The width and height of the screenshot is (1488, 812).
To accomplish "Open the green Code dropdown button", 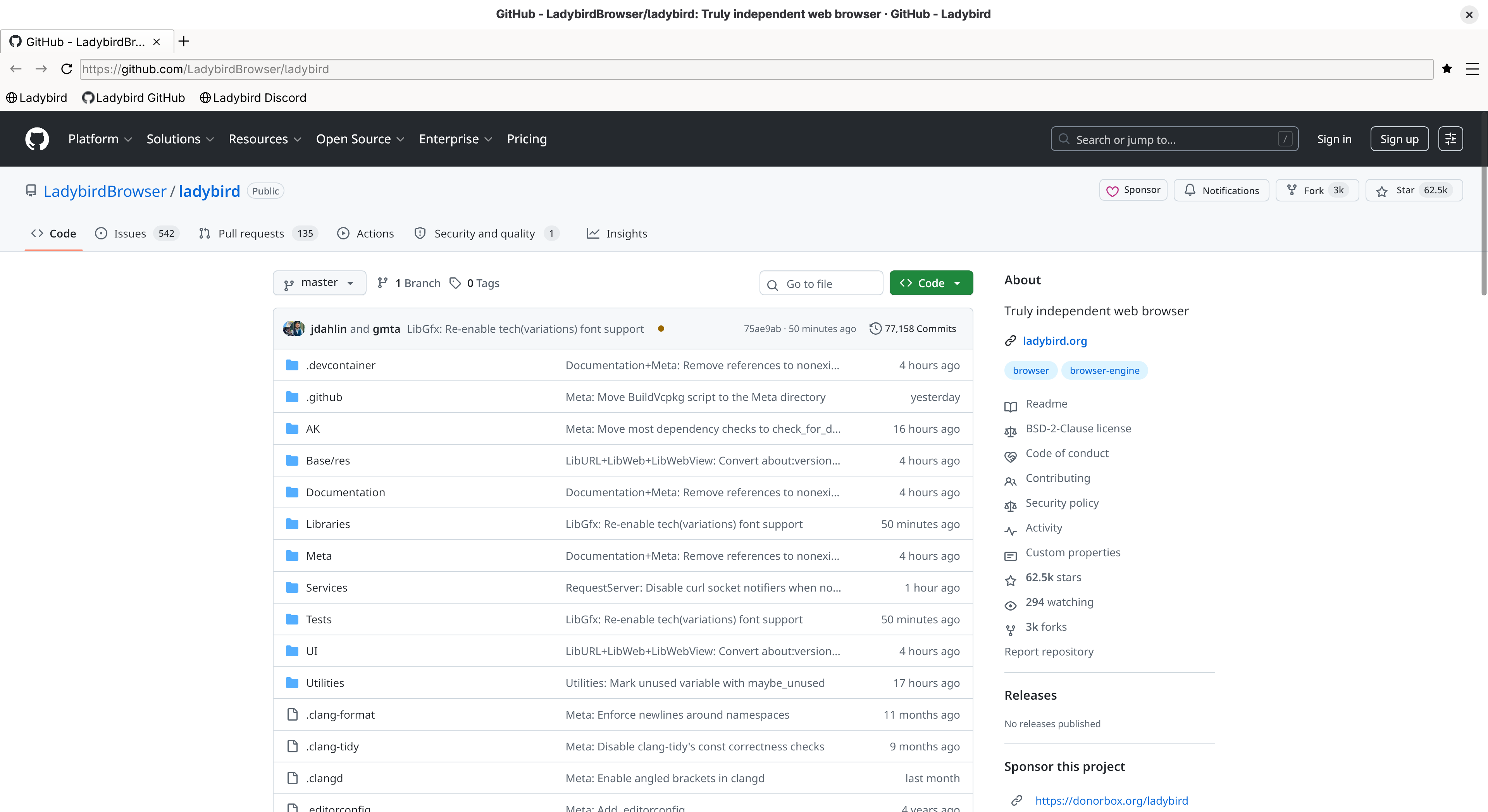I will (931, 283).
